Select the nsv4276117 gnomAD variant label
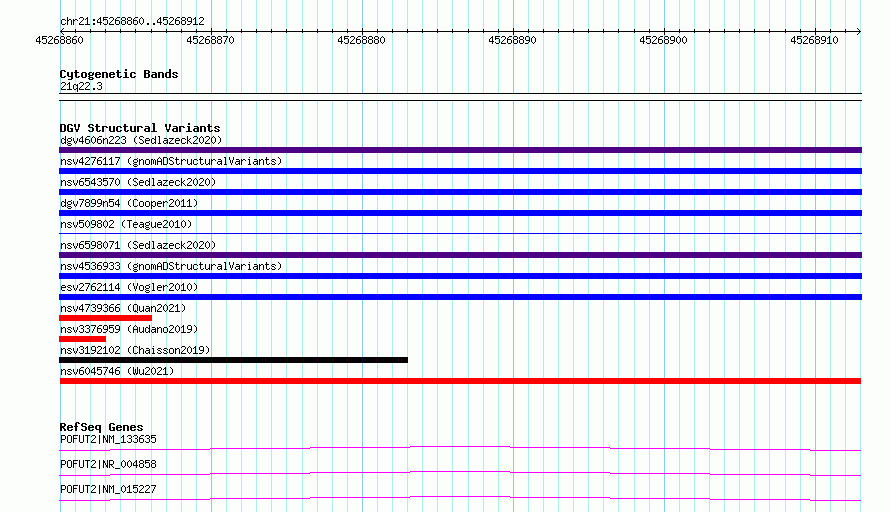Image resolution: width=890 pixels, height=512 pixels. click(171, 161)
